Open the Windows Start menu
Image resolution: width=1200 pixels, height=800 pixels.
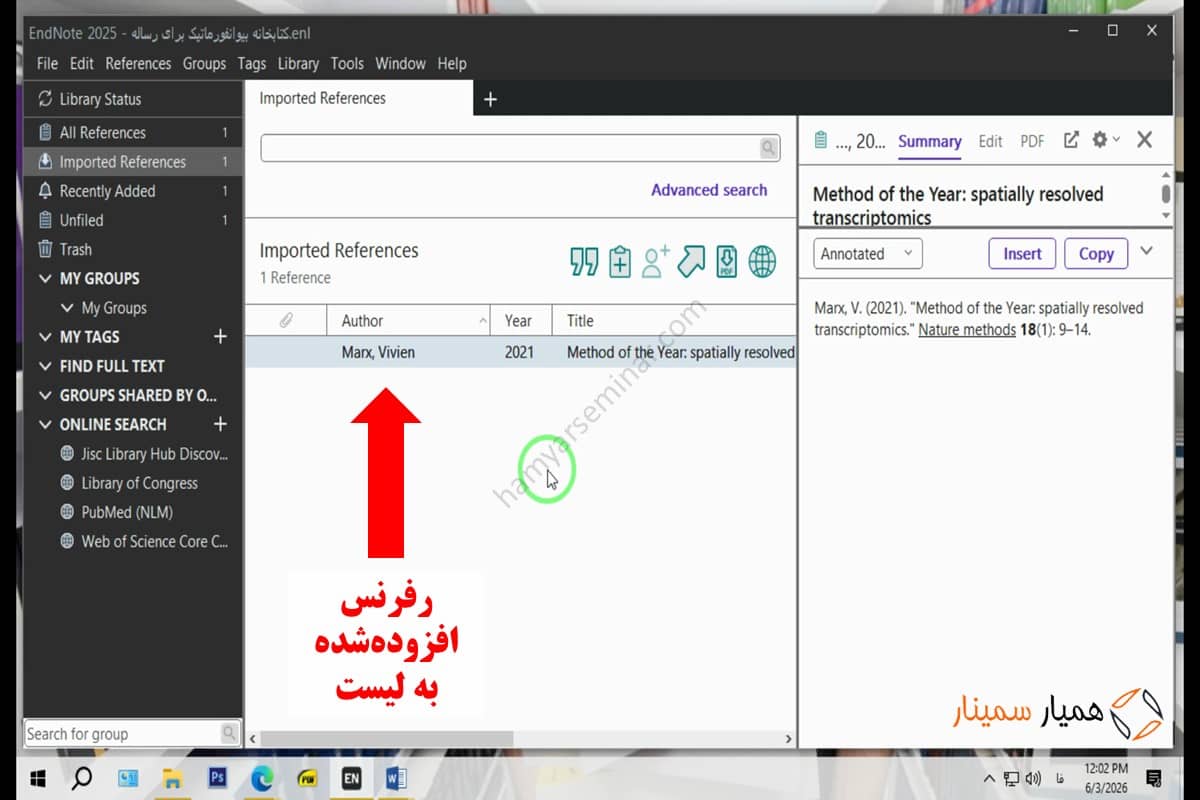tap(39, 778)
